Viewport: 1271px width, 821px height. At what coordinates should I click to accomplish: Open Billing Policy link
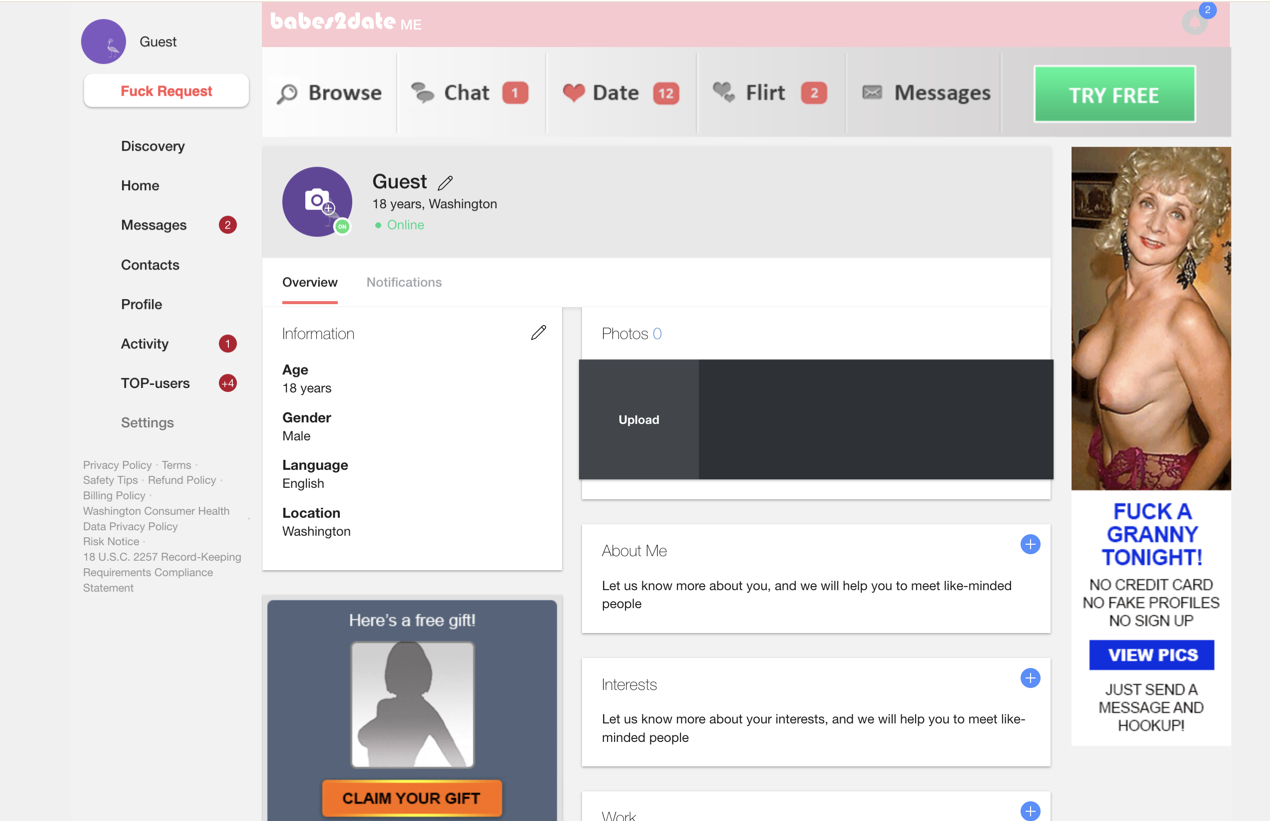[114, 495]
